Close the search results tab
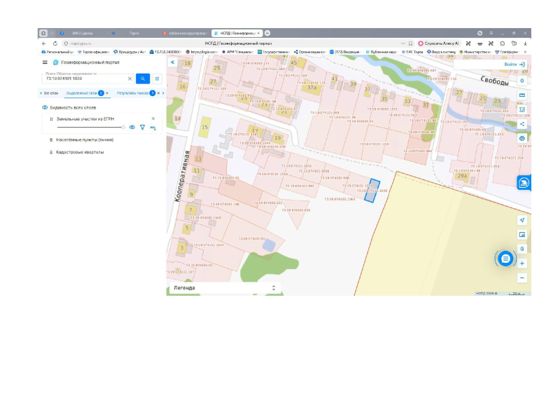Screen dimensions: 560x396 coord(159,93)
